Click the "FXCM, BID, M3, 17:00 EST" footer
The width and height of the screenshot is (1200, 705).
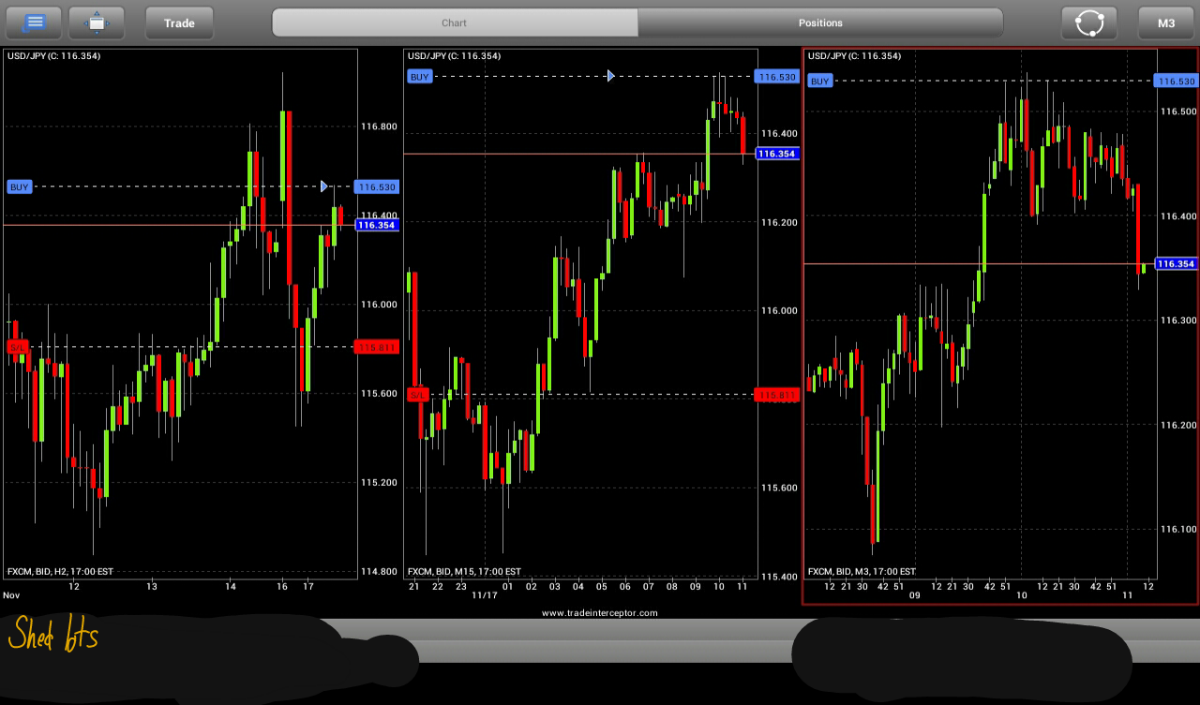[x=862, y=572]
